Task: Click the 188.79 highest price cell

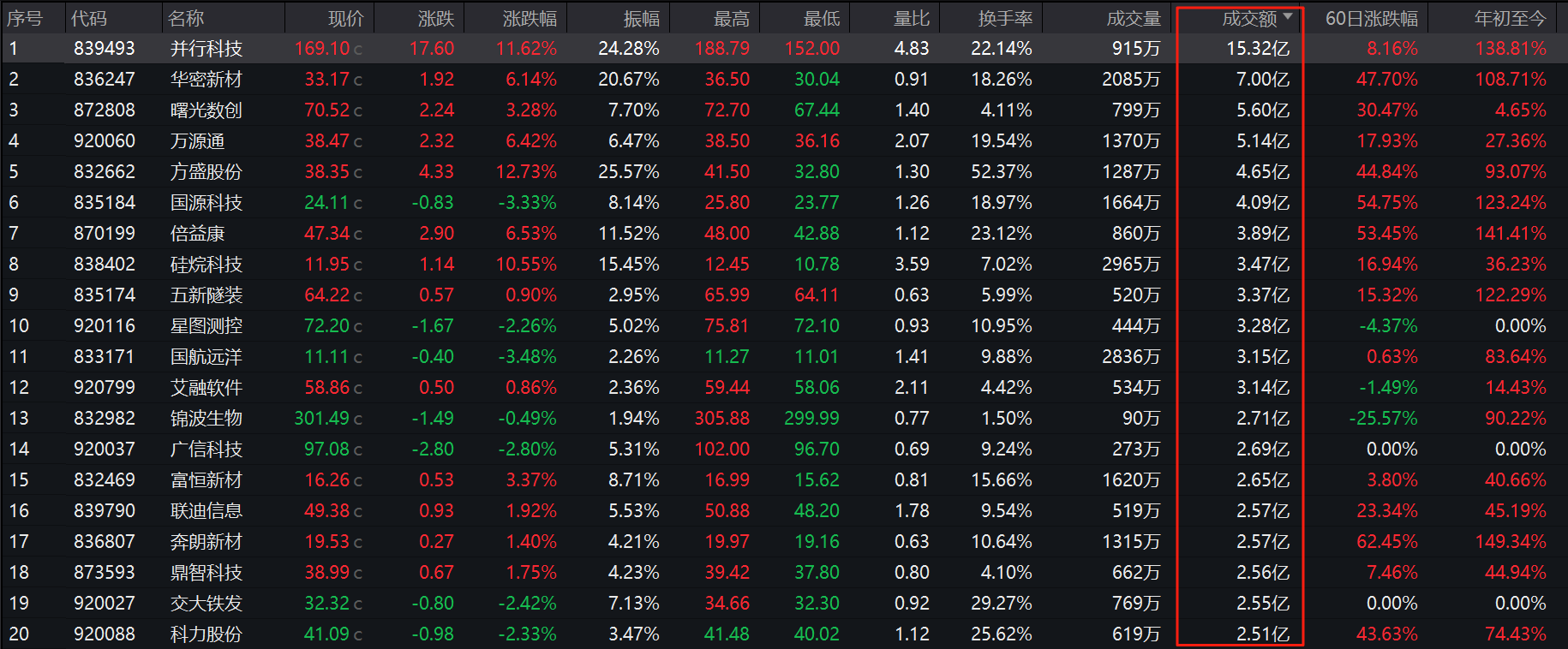Action: (x=722, y=49)
